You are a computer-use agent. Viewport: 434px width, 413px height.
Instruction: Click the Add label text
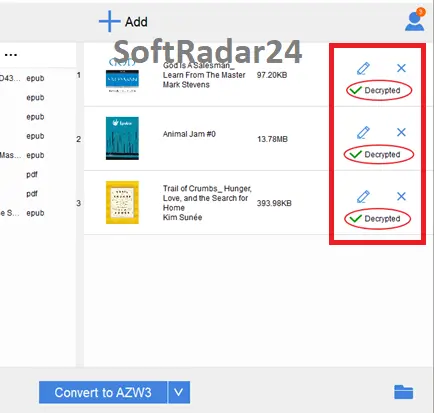click(136, 22)
